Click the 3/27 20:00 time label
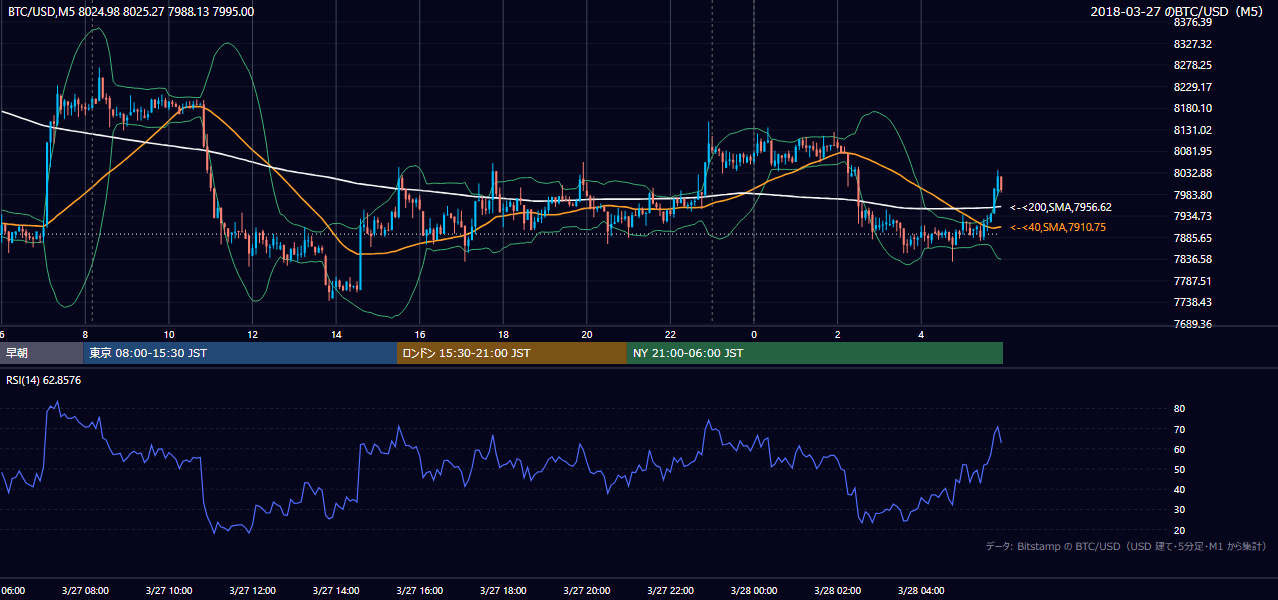1278x600 pixels. (586, 590)
